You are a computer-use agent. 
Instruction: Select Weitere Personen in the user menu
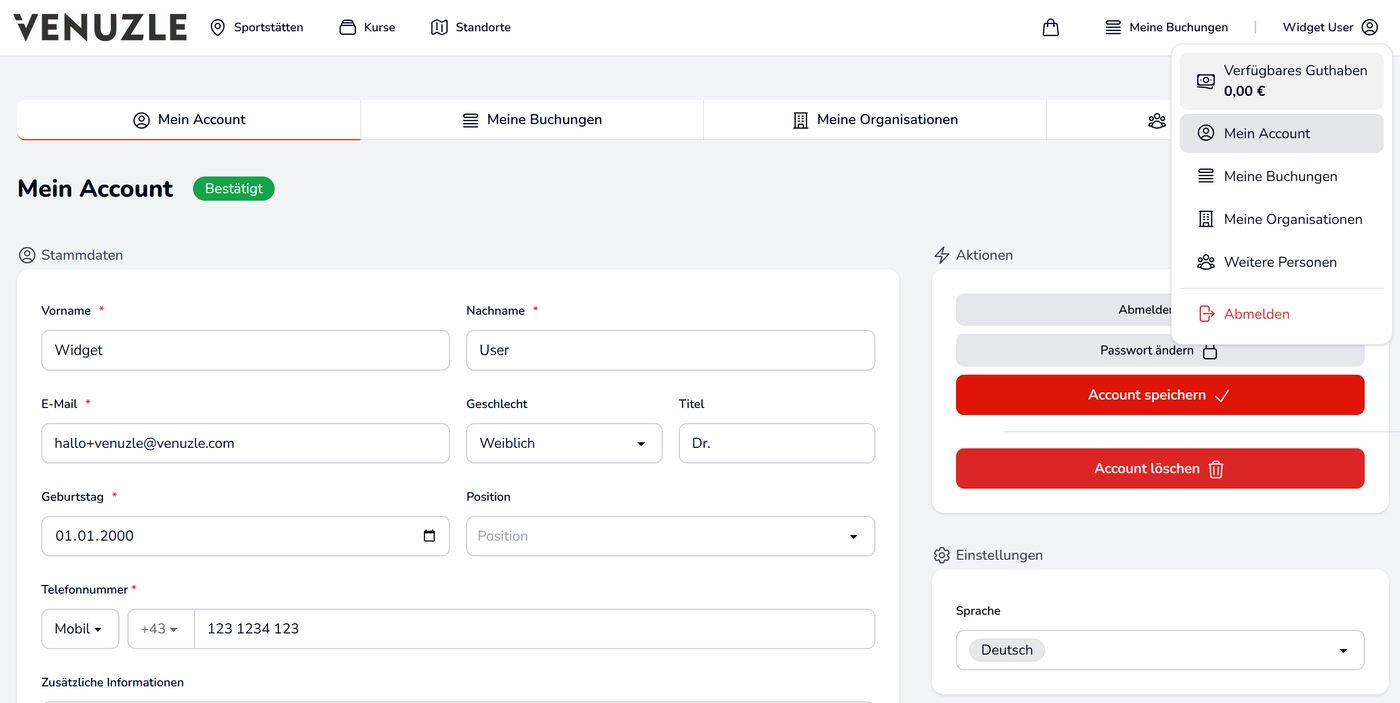pyautogui.click(x=1281, y=262)
